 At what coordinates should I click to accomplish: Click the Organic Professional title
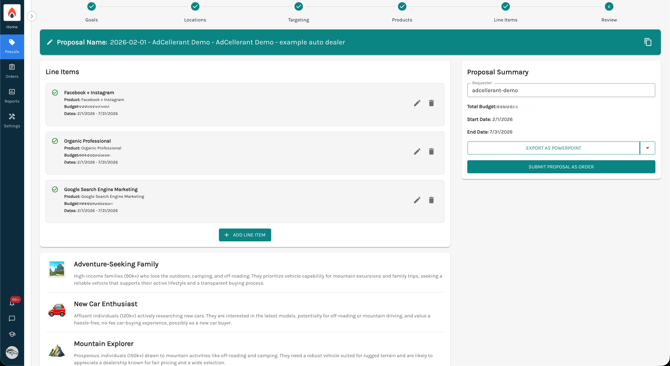[87, 141]
